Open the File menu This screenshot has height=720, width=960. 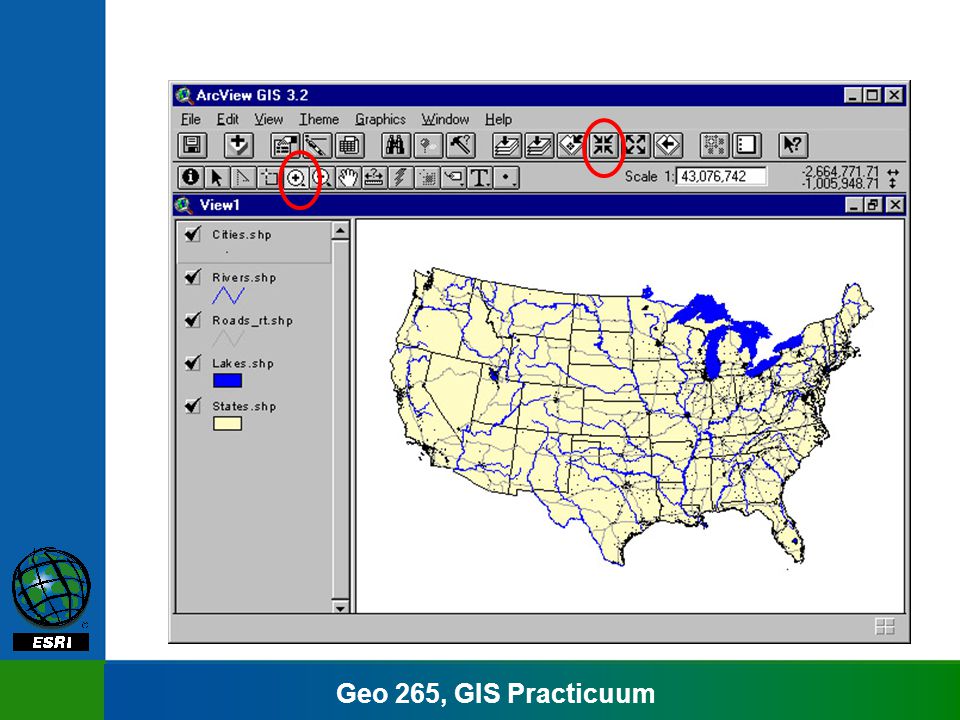click(x=191, y=119)
